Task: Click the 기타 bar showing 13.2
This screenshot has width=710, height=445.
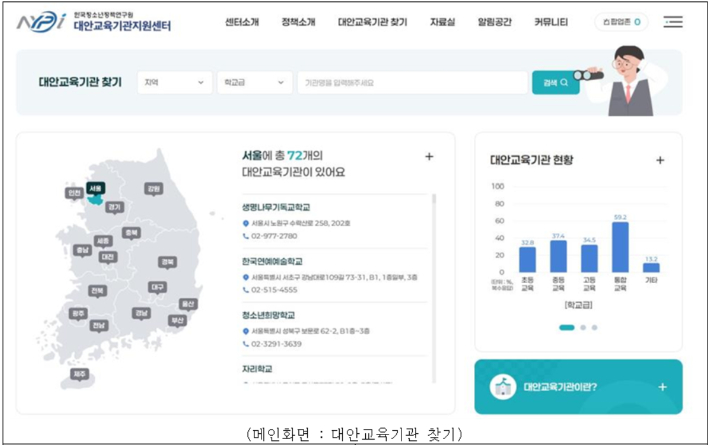Action: 651,268
